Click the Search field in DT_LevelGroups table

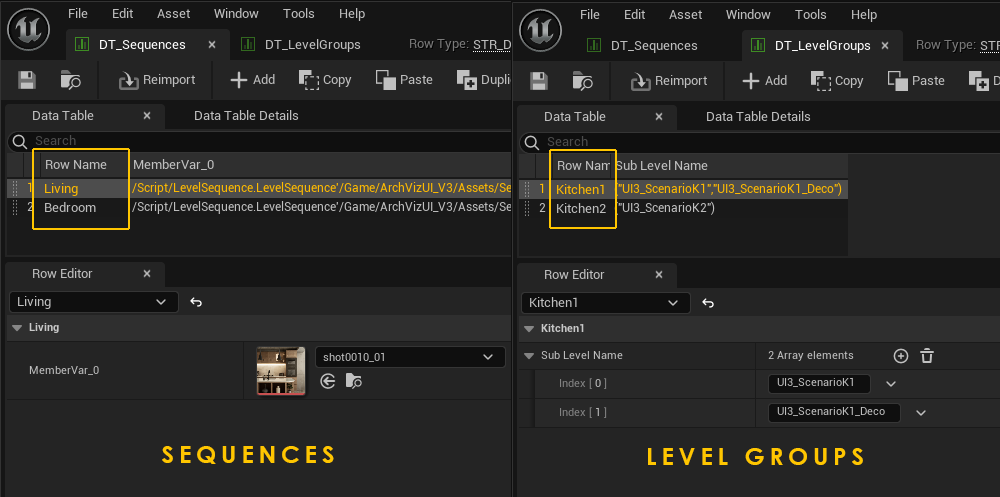pos(760,142)
